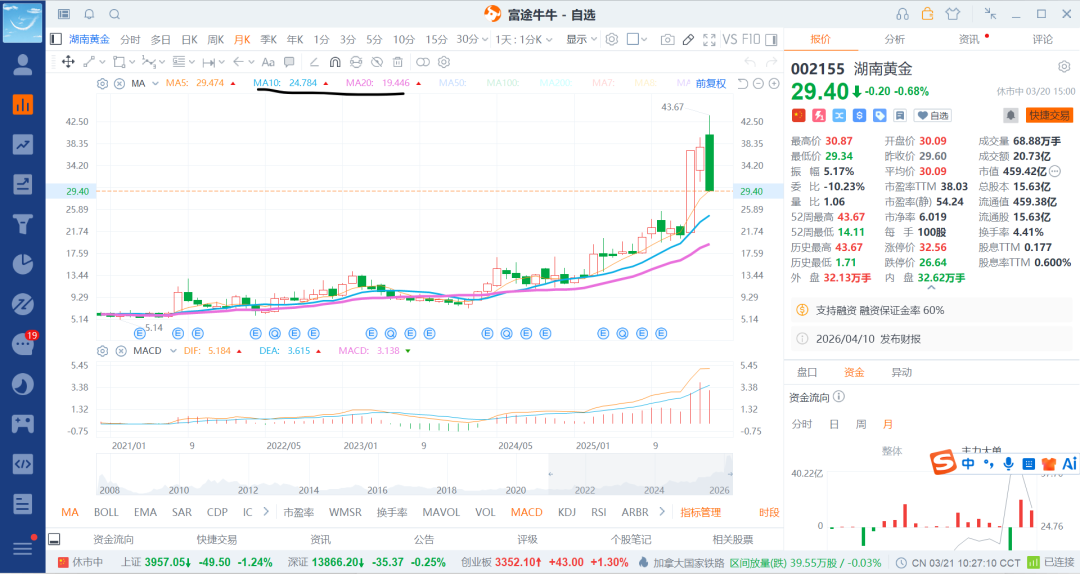Viewport: 1080px width, 574px height.
Task: Enter full-screen chart mode
Action: pos(709,40)
